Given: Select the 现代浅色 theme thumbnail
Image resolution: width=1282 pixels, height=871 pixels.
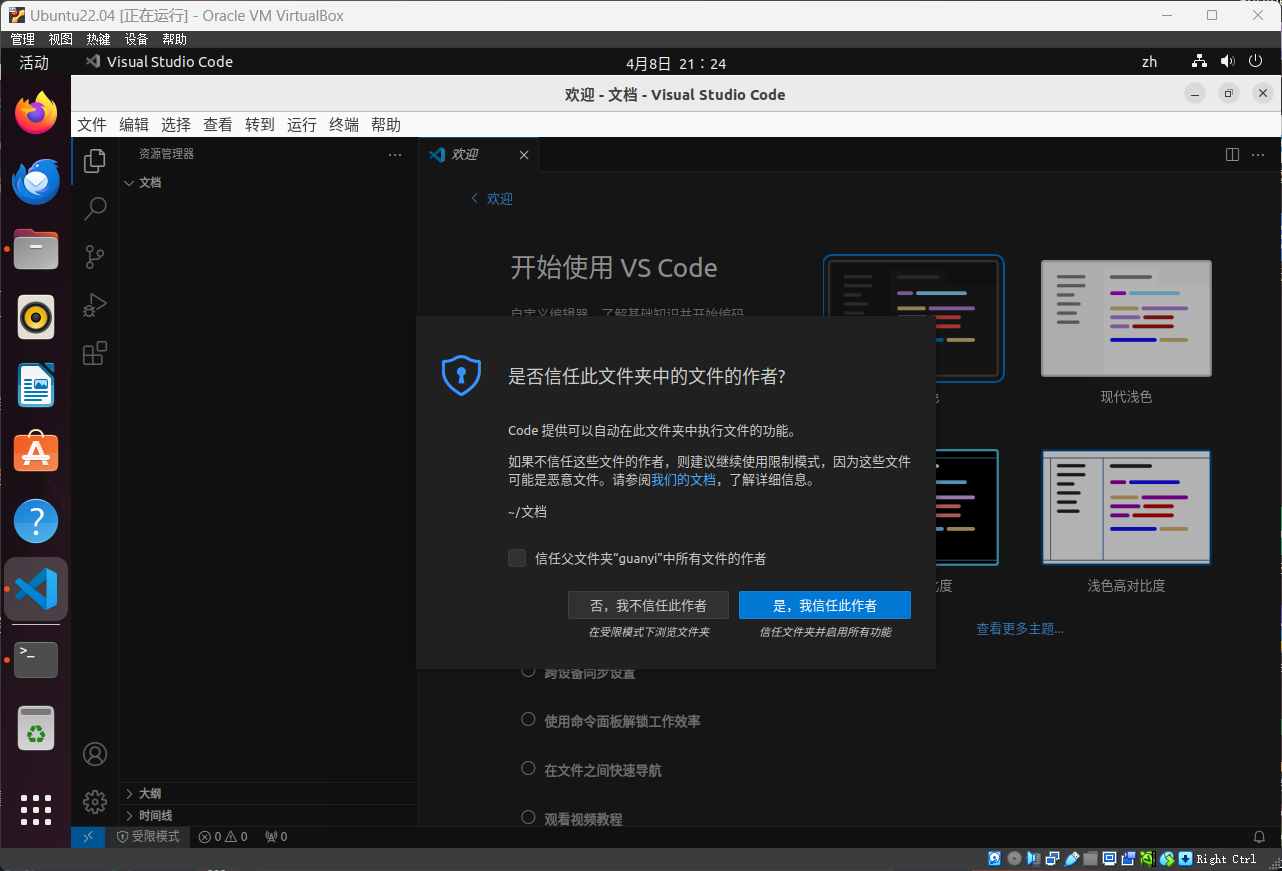Looking at the screenshot, I should click(x=1126, y=318).
